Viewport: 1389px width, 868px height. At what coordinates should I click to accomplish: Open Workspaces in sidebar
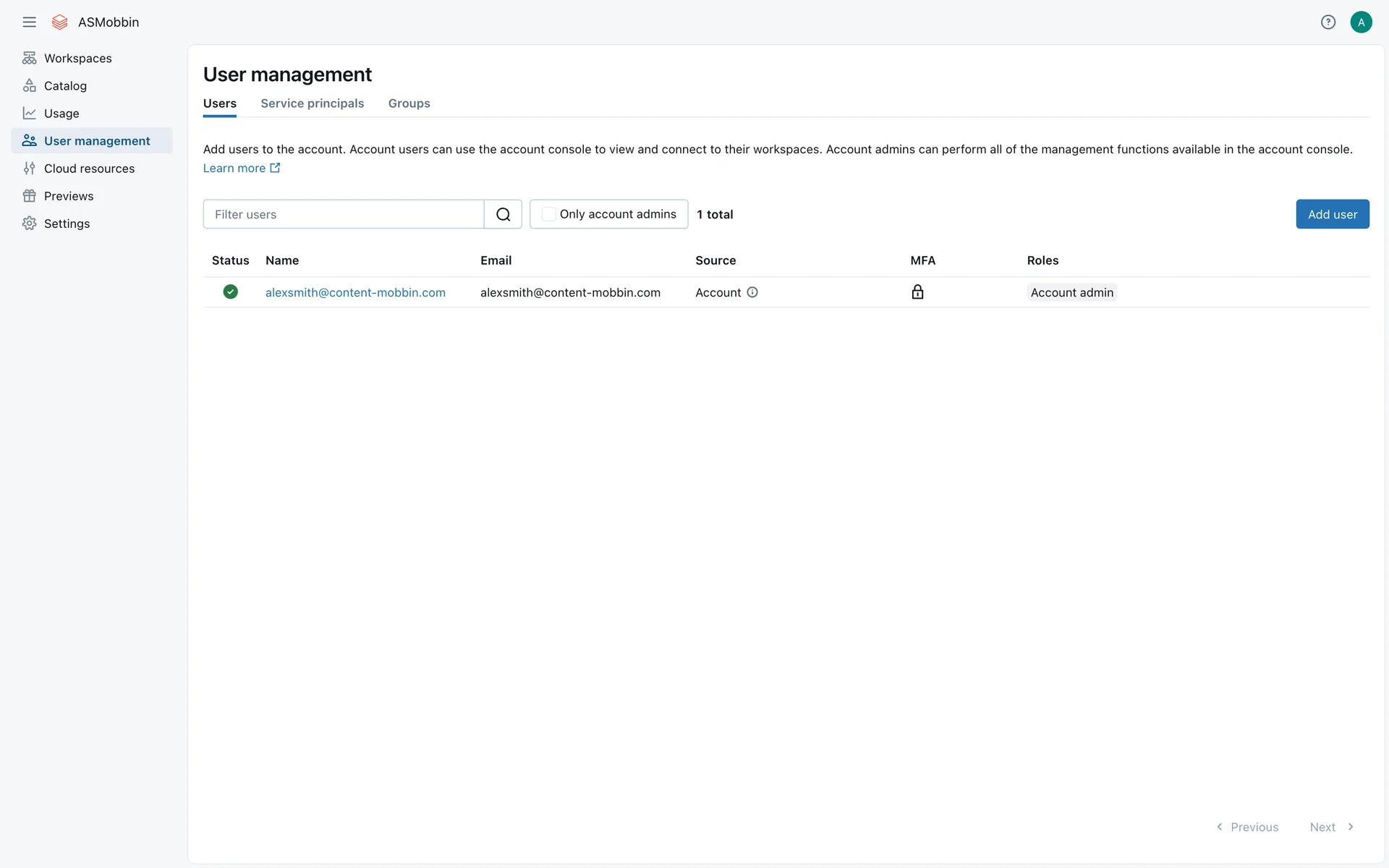point(77,58)
